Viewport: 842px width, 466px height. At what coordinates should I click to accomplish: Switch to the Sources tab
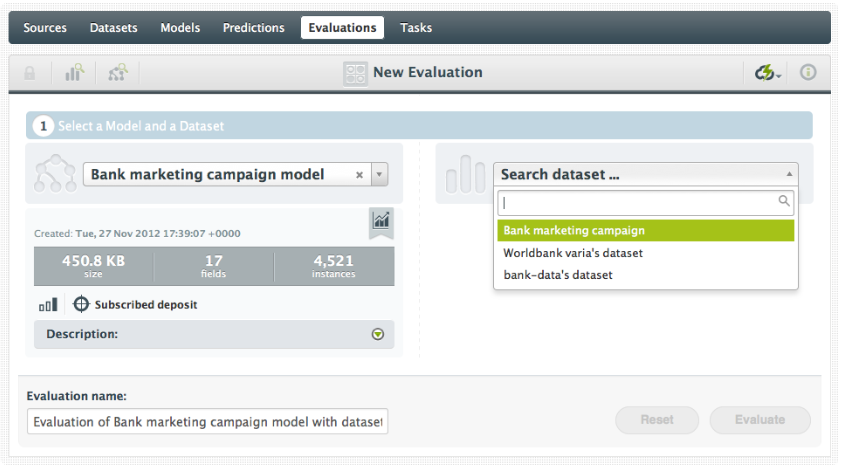pos(45,28)
